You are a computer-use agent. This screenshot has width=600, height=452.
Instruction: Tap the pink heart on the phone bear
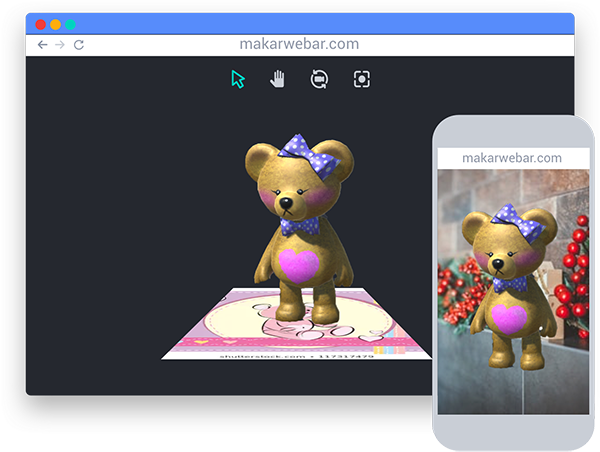pyautogui.click(x=509, y=319)
